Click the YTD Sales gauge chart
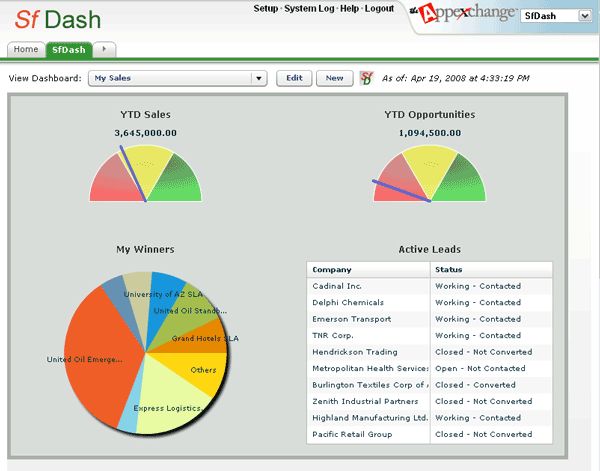This screenshot has height=471, width=600. point(145,173)
